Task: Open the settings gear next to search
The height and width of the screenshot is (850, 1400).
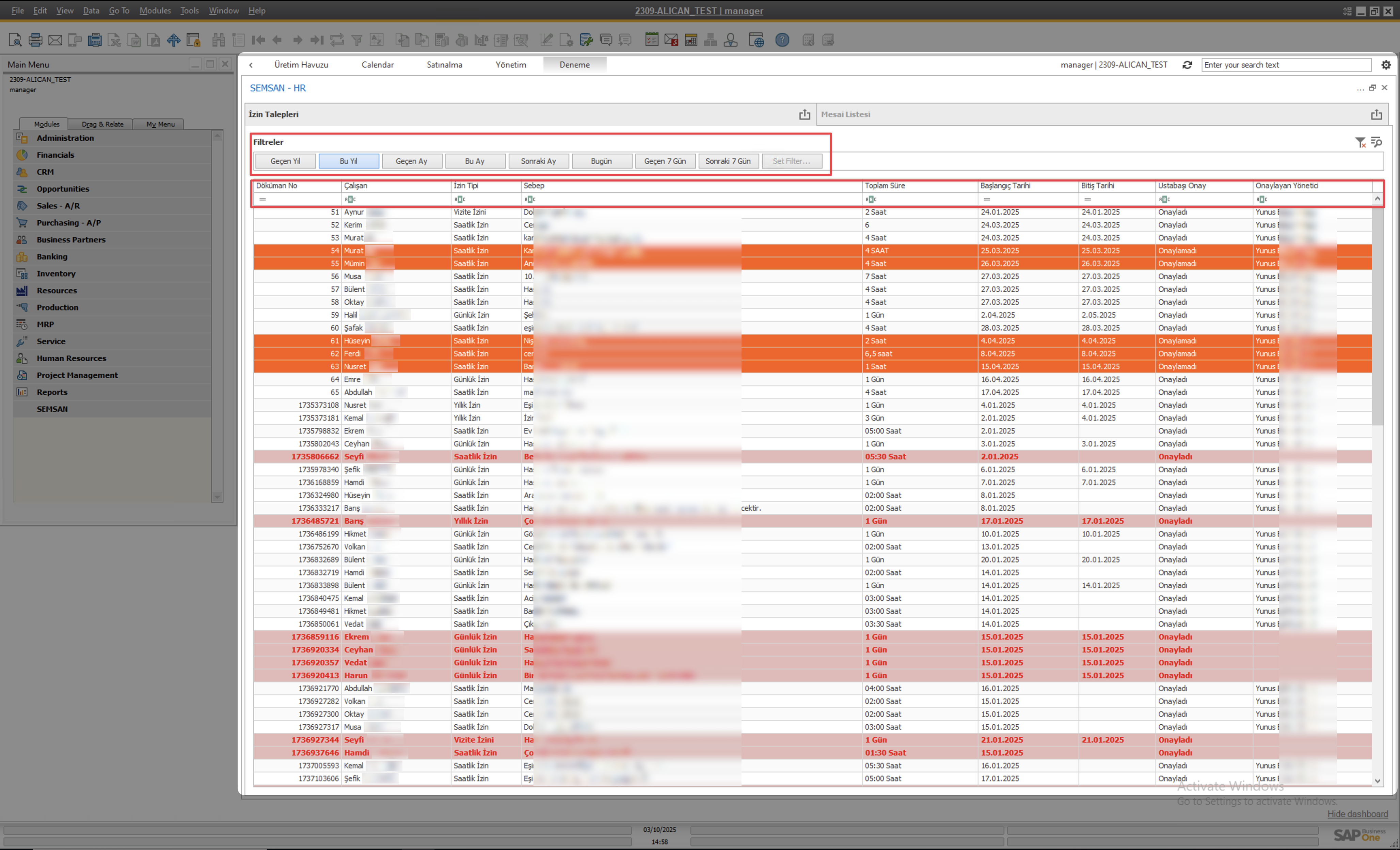Action: coord(1386,65)
